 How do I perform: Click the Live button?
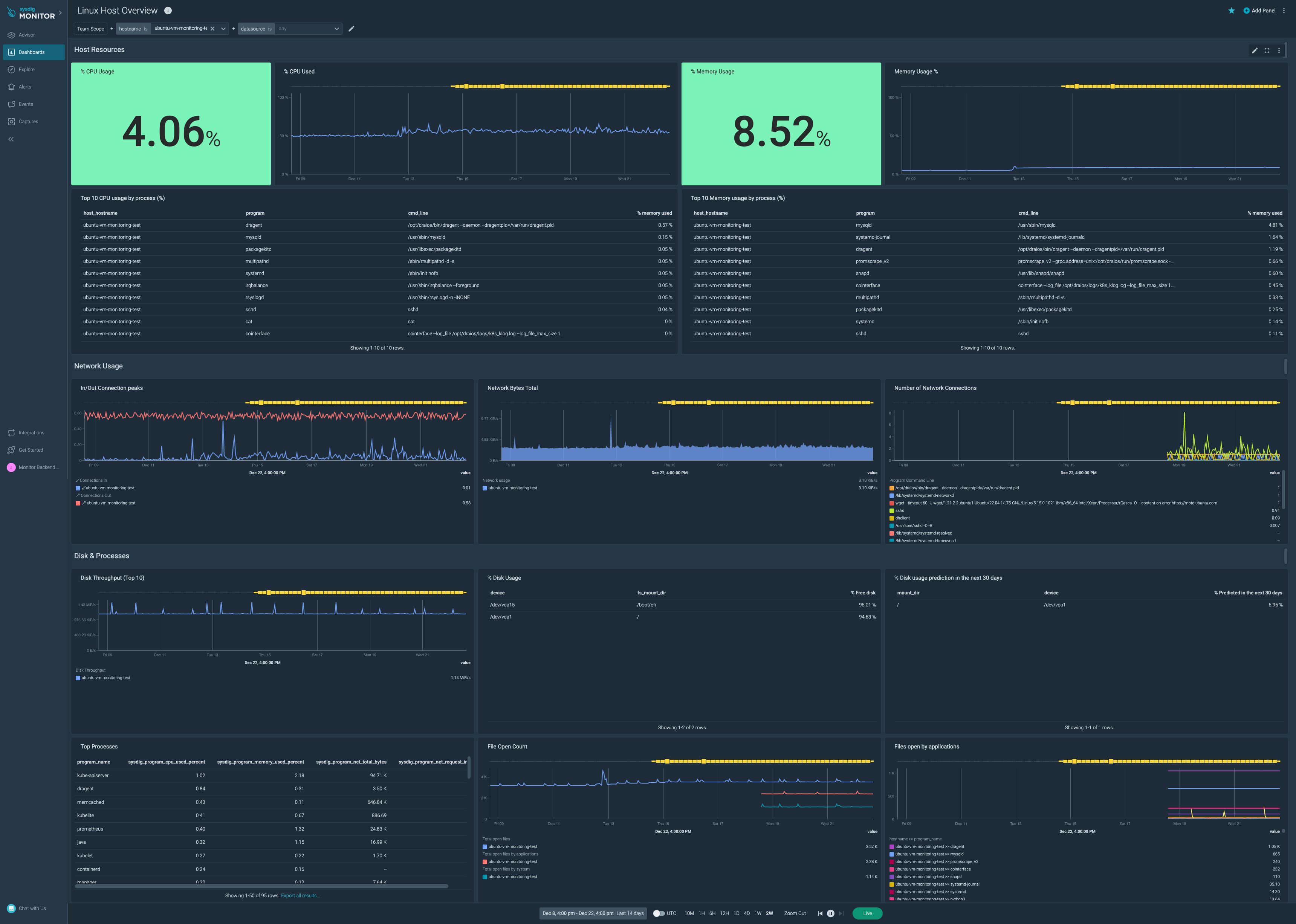coord(867,913)
